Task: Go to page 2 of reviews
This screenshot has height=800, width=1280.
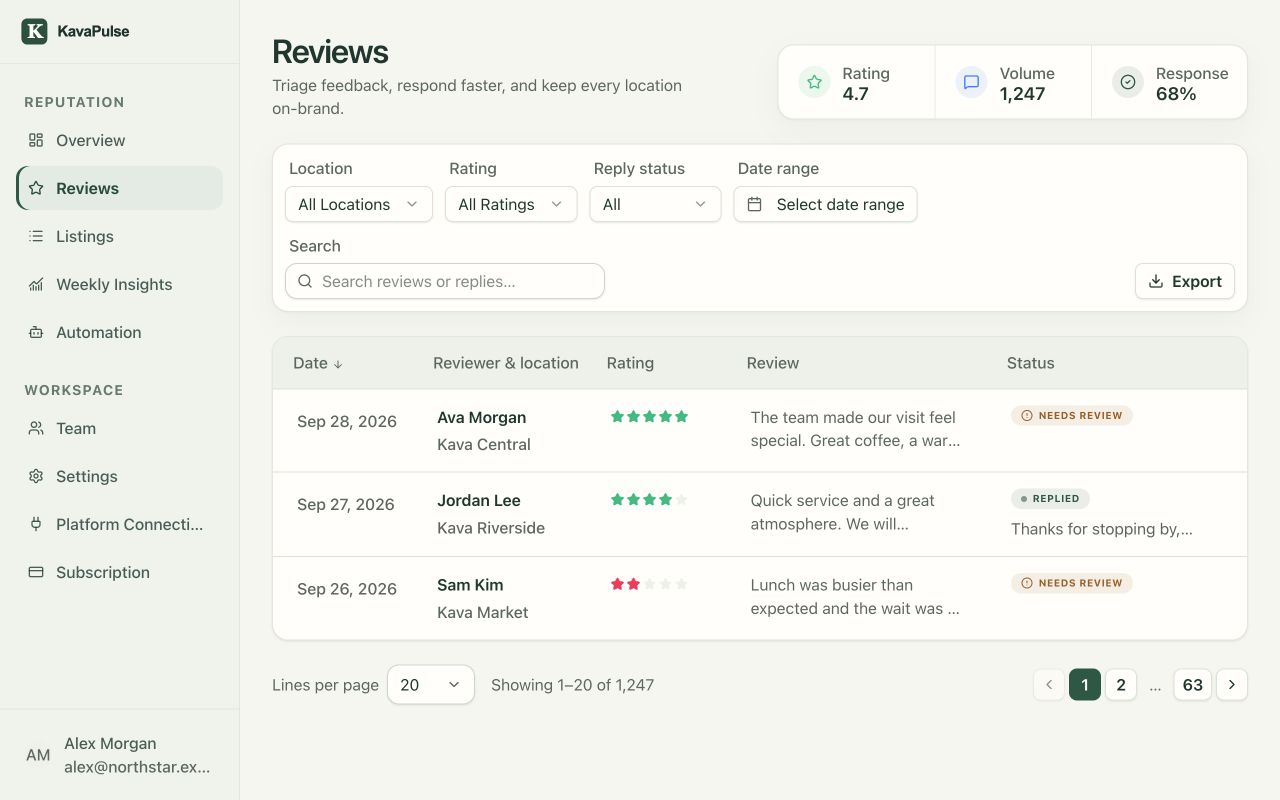Action: point(1121,685)
